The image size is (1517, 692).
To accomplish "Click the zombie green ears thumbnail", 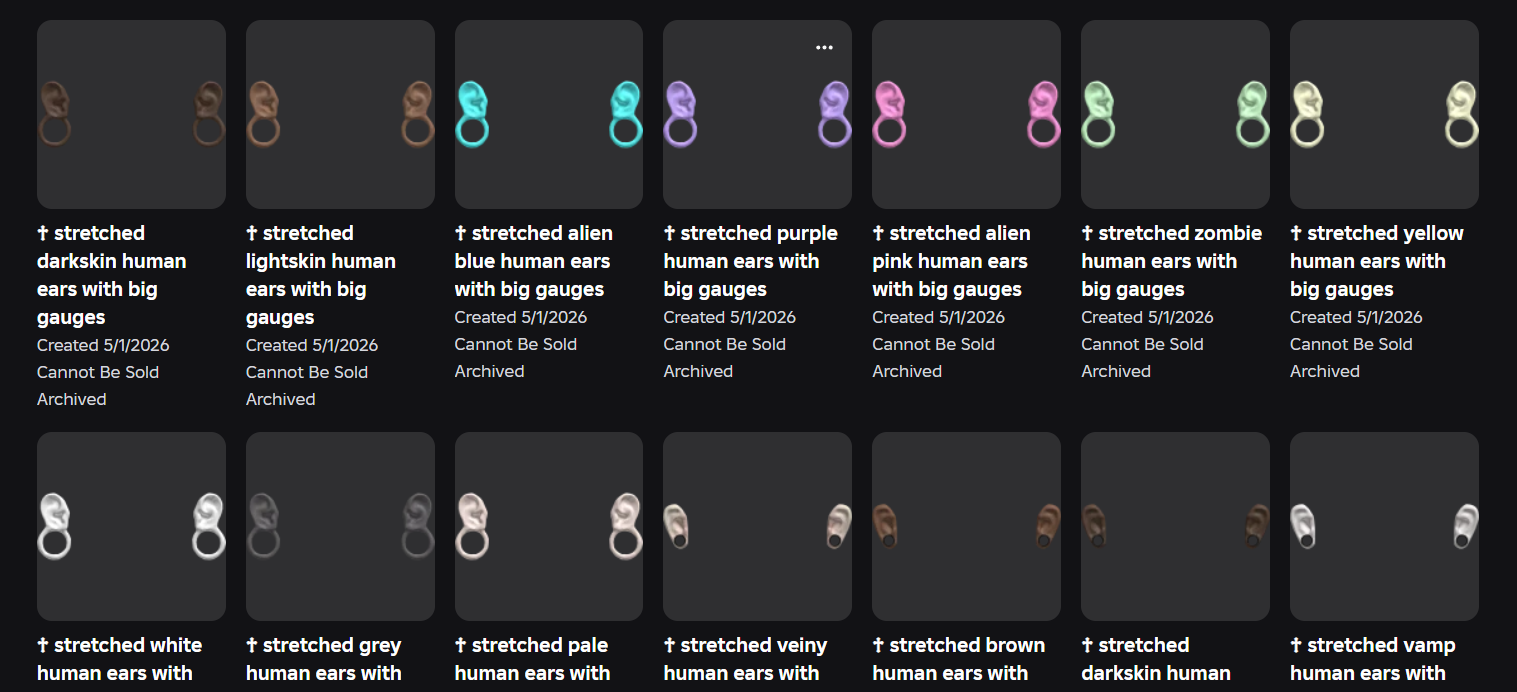I will (x=1175, y=114).
